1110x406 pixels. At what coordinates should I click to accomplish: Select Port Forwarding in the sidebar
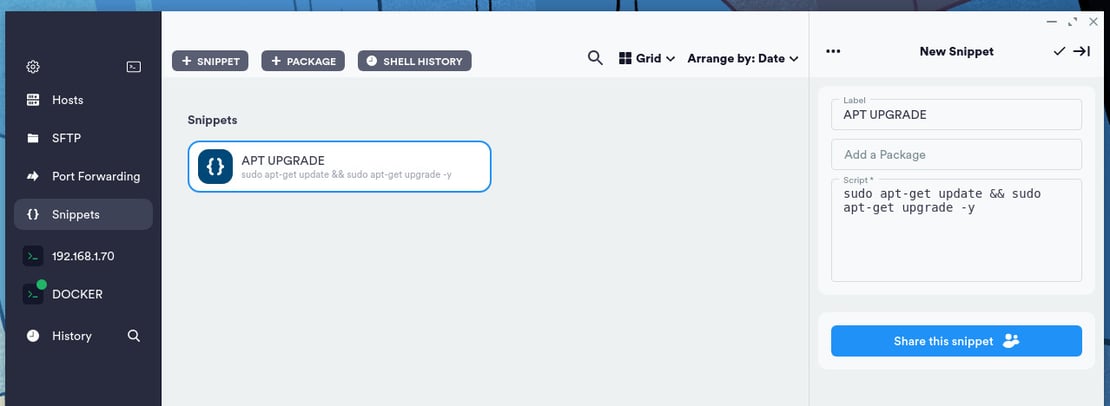tap(95, 176)
